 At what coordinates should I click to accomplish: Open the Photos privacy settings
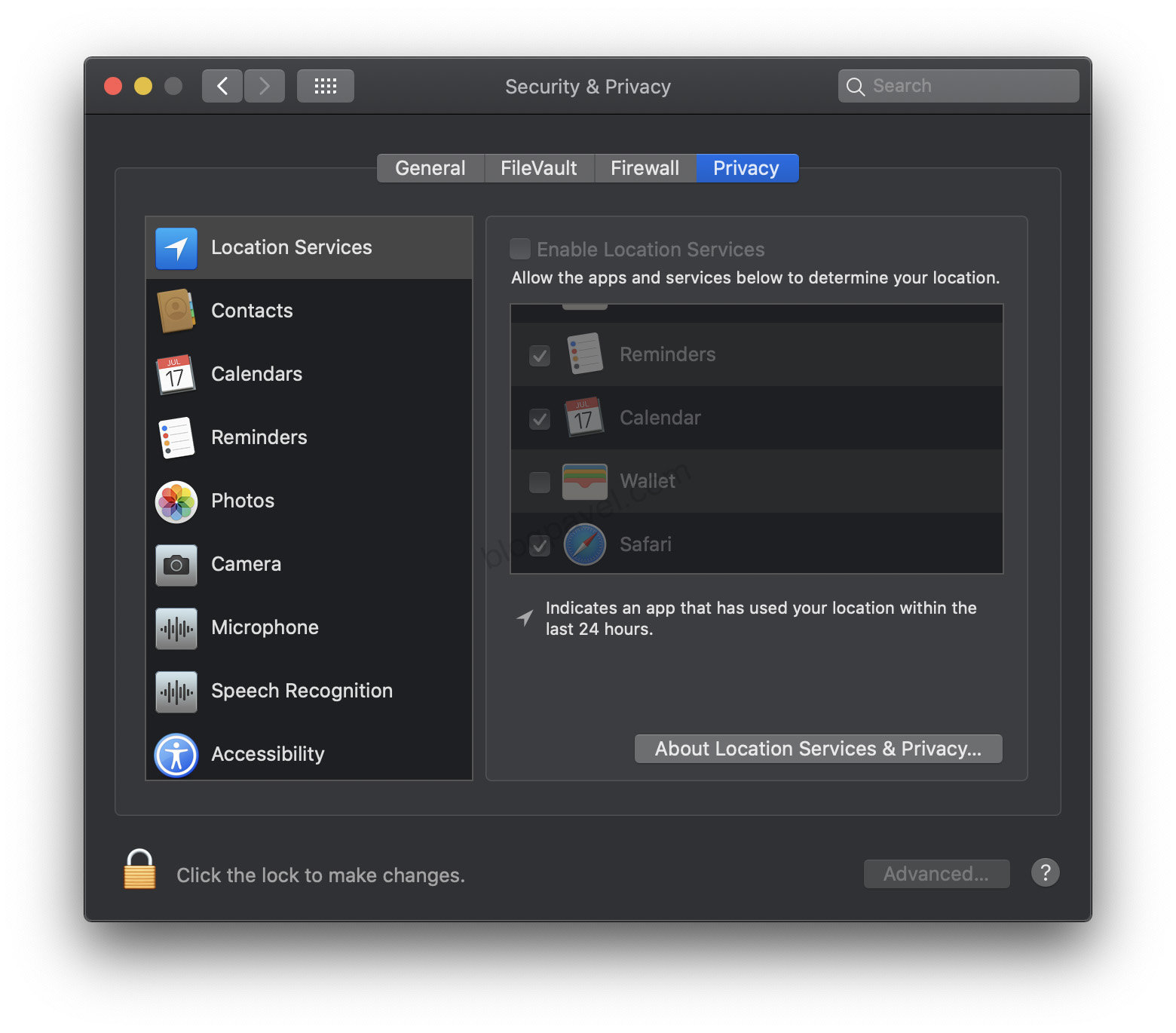175,500
